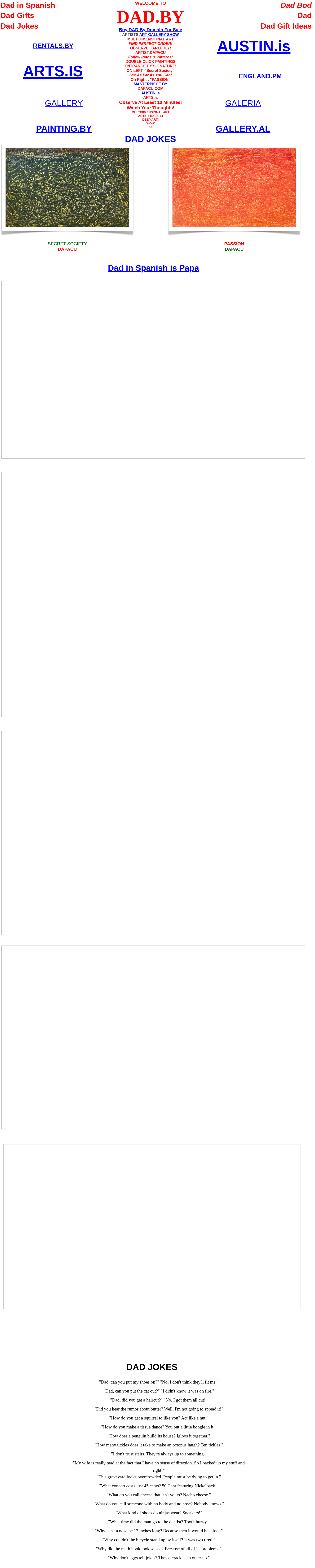Click the Passion orange-red painting
The width and height of the screenshot is (315, 1568).
(234, 188)
